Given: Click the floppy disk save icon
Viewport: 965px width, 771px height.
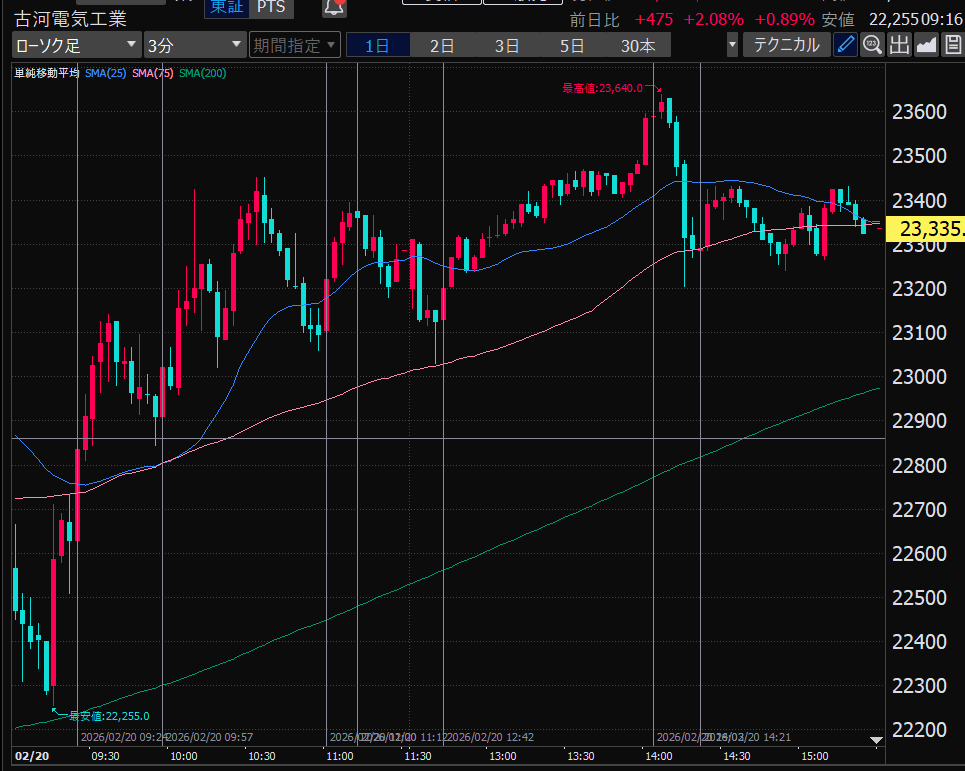Looking at the screenshot, I should click(951, 45).
